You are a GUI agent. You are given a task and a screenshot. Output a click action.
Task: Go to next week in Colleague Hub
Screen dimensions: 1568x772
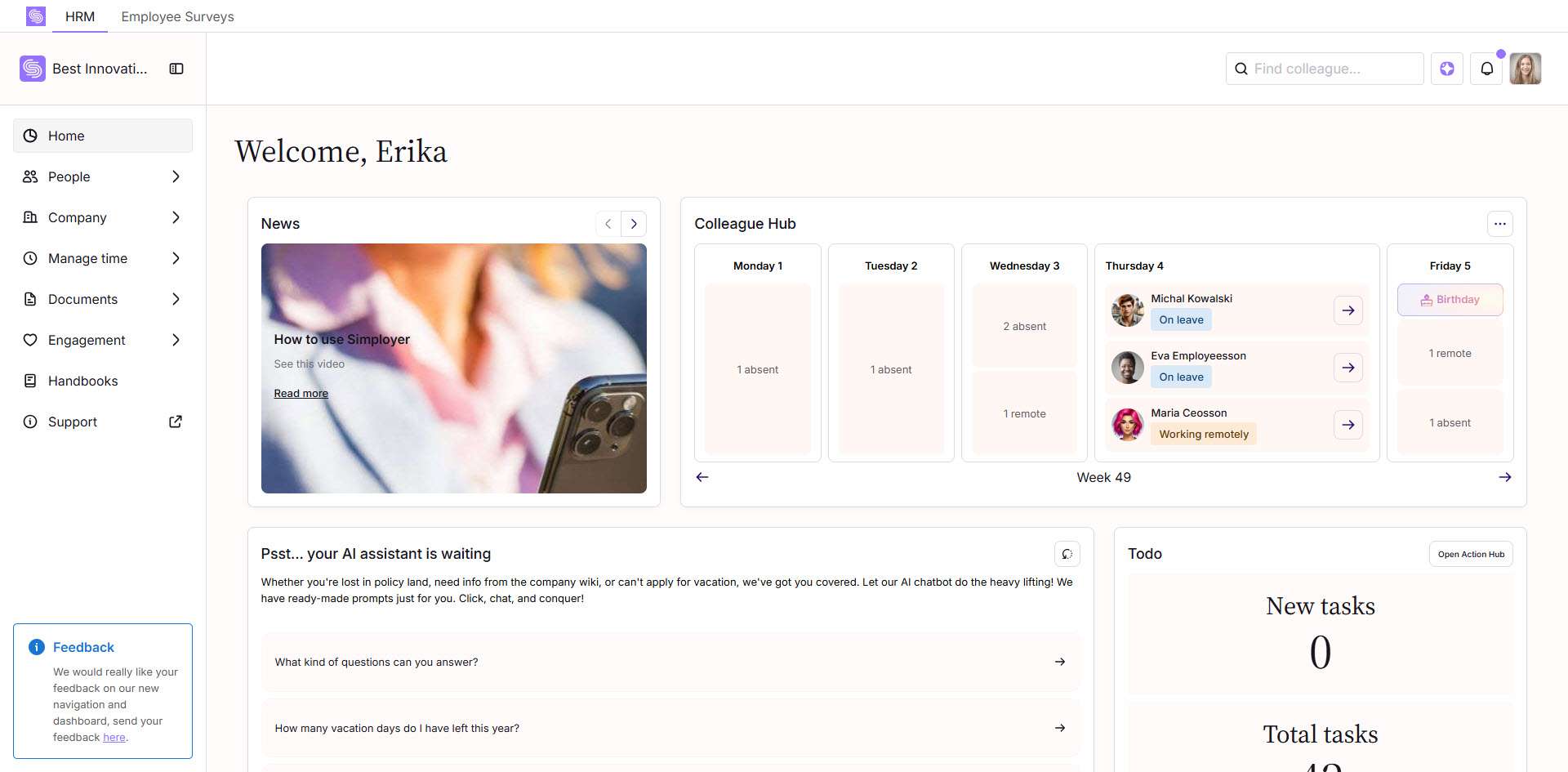1504,477
